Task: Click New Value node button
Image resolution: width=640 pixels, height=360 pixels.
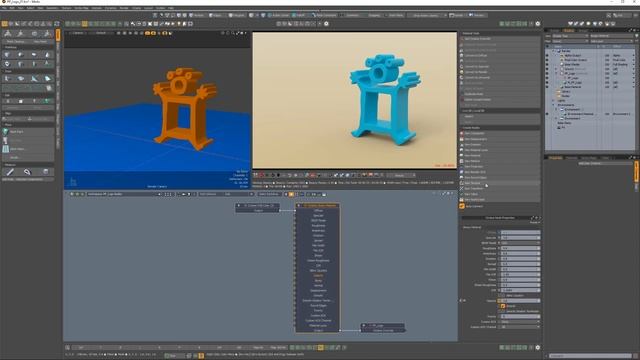Action: coord(500,194)
